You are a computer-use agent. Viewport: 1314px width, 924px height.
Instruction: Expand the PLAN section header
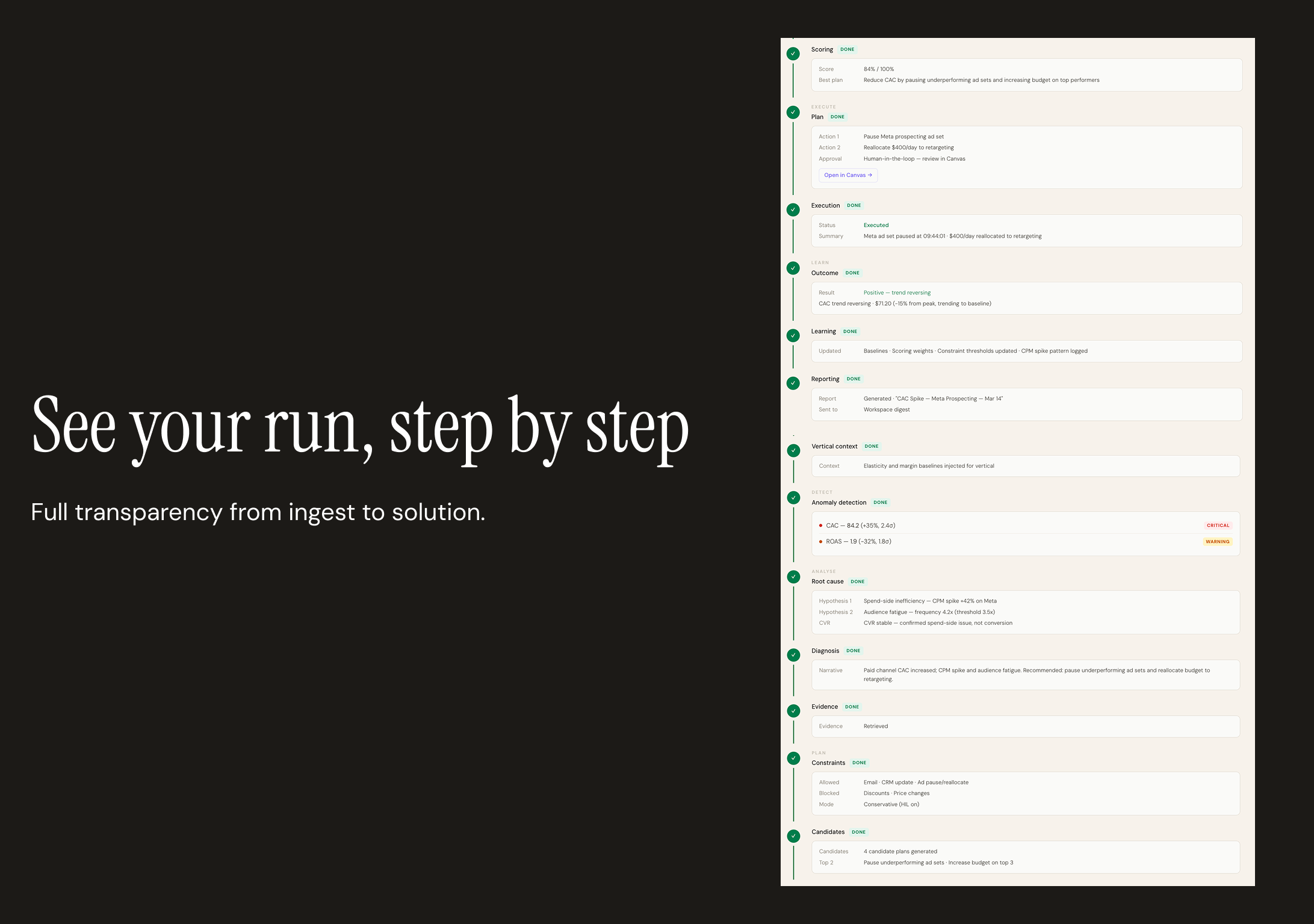point(819,752)
